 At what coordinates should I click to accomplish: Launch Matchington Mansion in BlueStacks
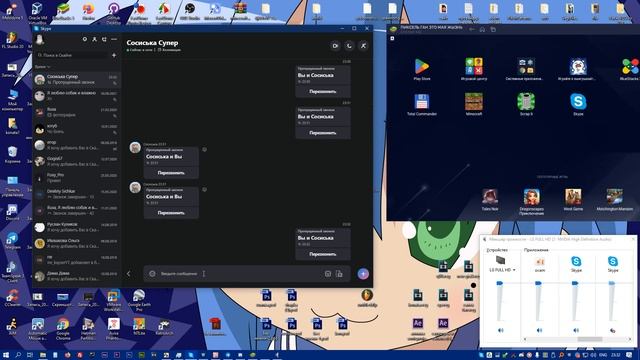tap(614, 200)
